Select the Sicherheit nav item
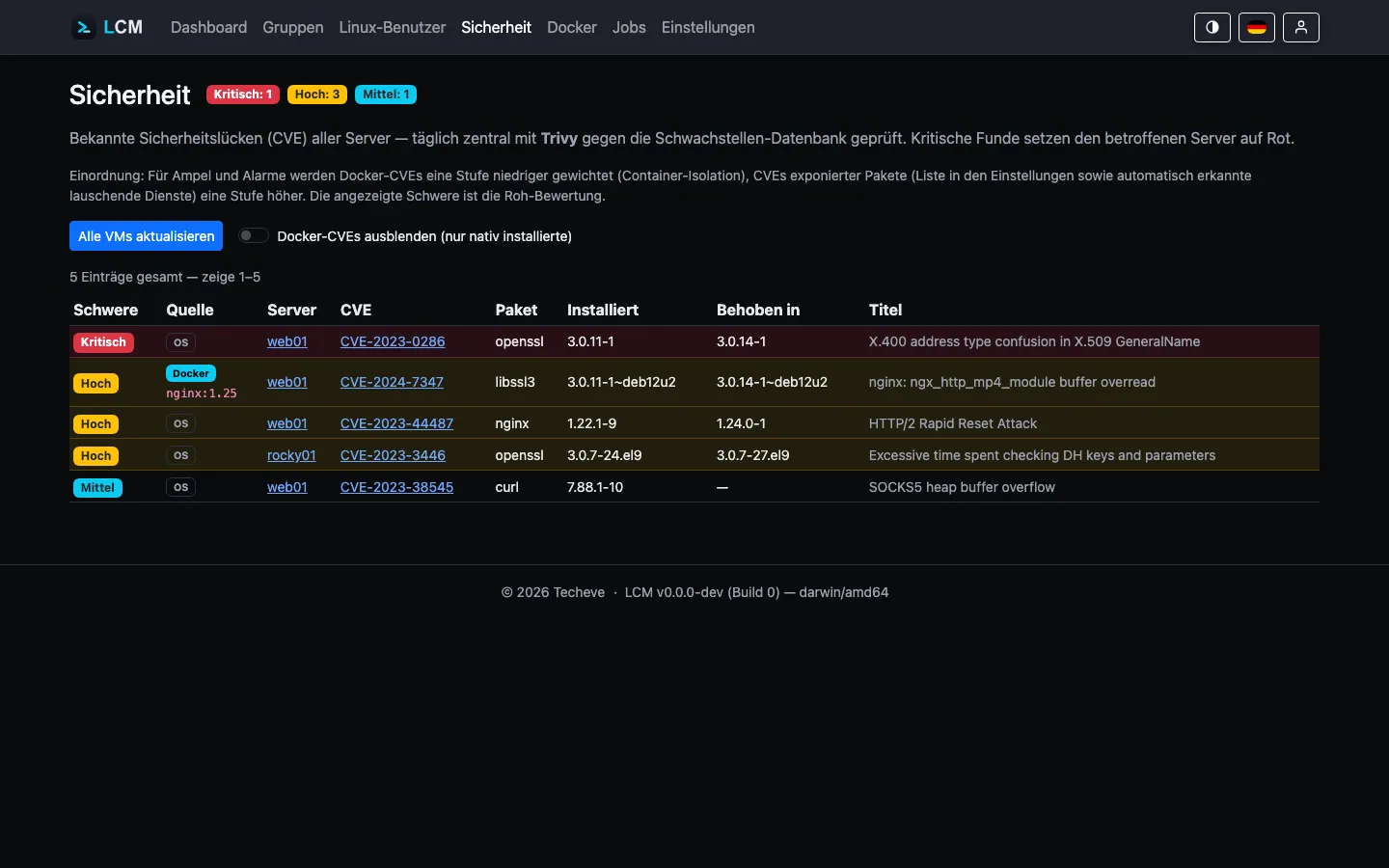 point(496,27)
